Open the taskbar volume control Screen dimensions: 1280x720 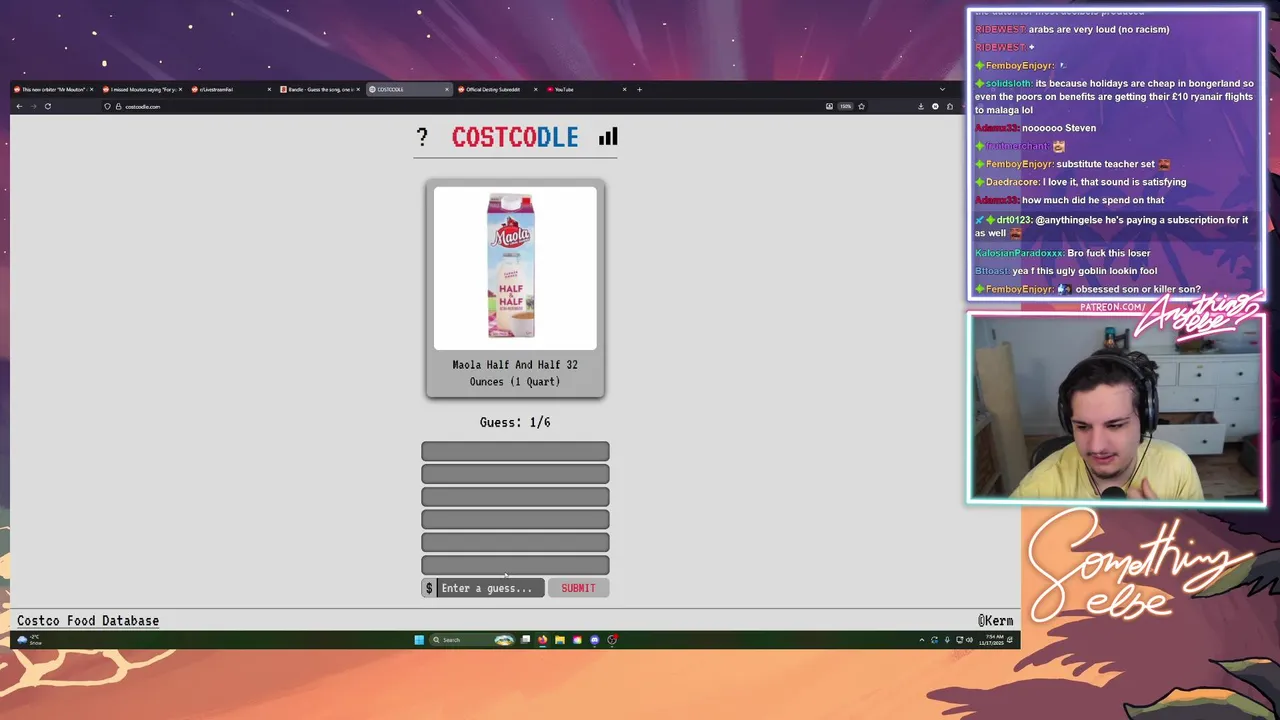coord(969,640)
